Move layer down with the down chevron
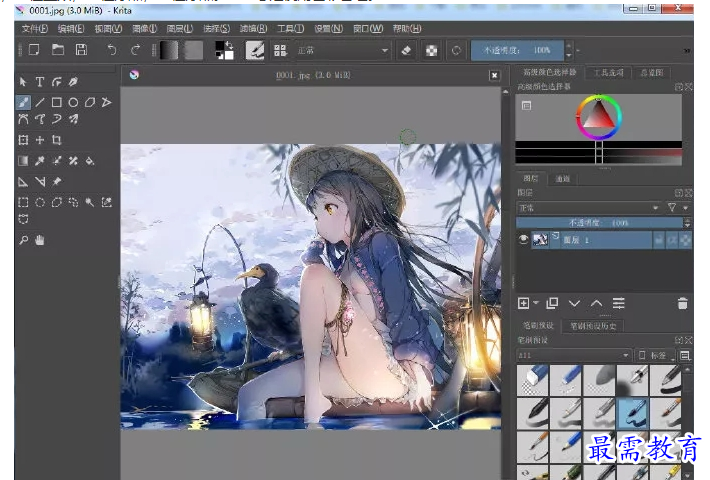The image size is (710, 480). point(574,303)
